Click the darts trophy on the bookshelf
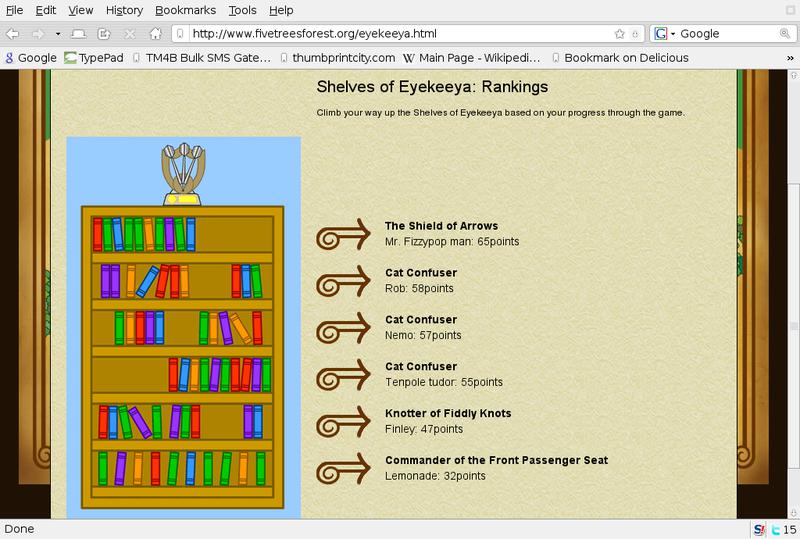800x539 pixels. 183,174
